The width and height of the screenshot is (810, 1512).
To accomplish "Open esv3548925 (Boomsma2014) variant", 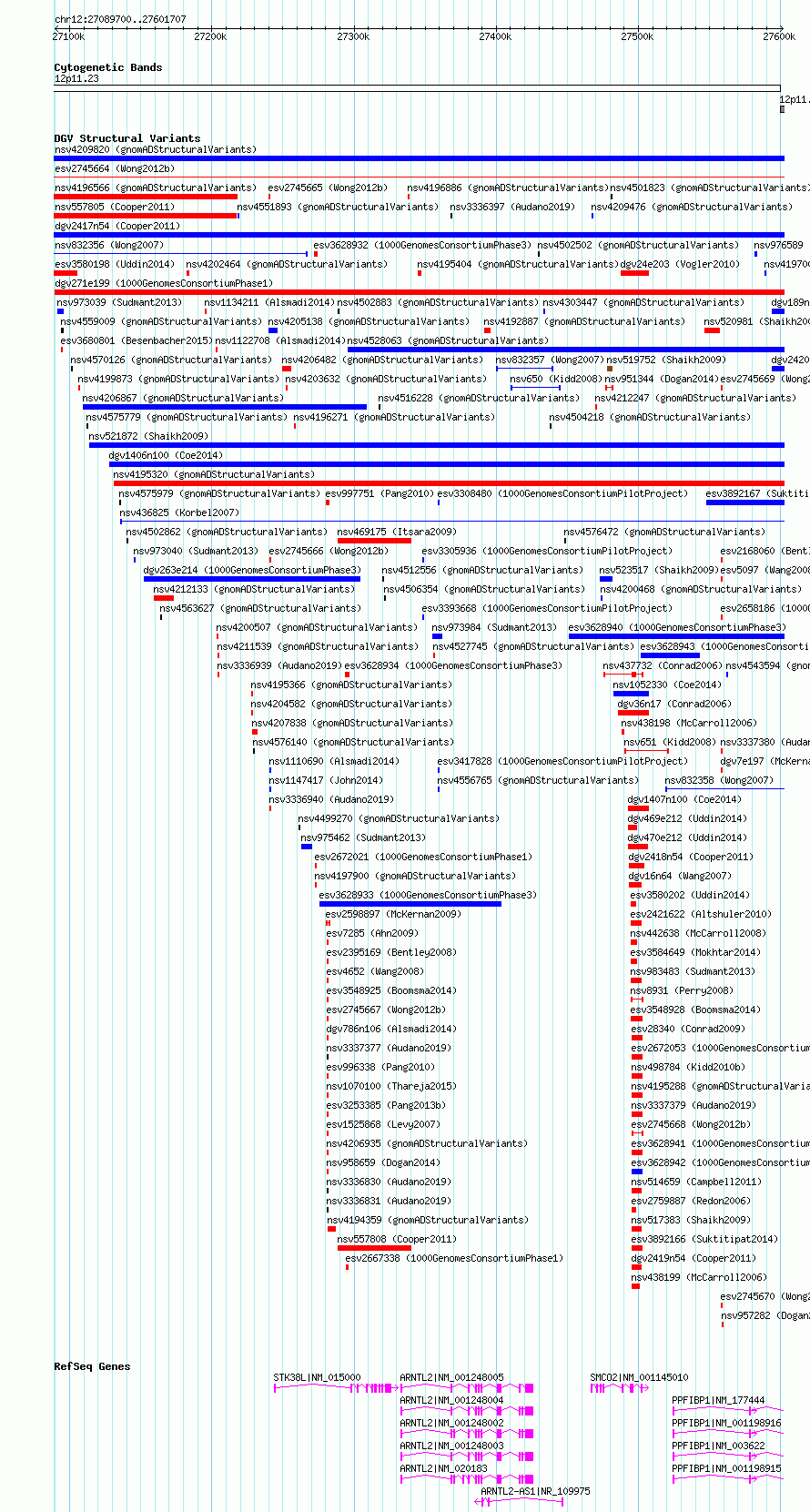I will 391,990.
